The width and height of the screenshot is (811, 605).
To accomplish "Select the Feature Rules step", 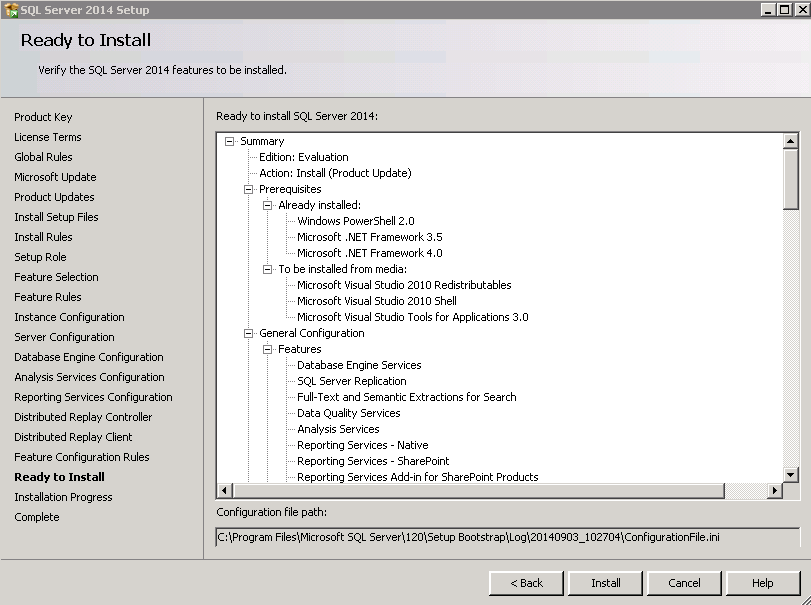I will point(48,297).
